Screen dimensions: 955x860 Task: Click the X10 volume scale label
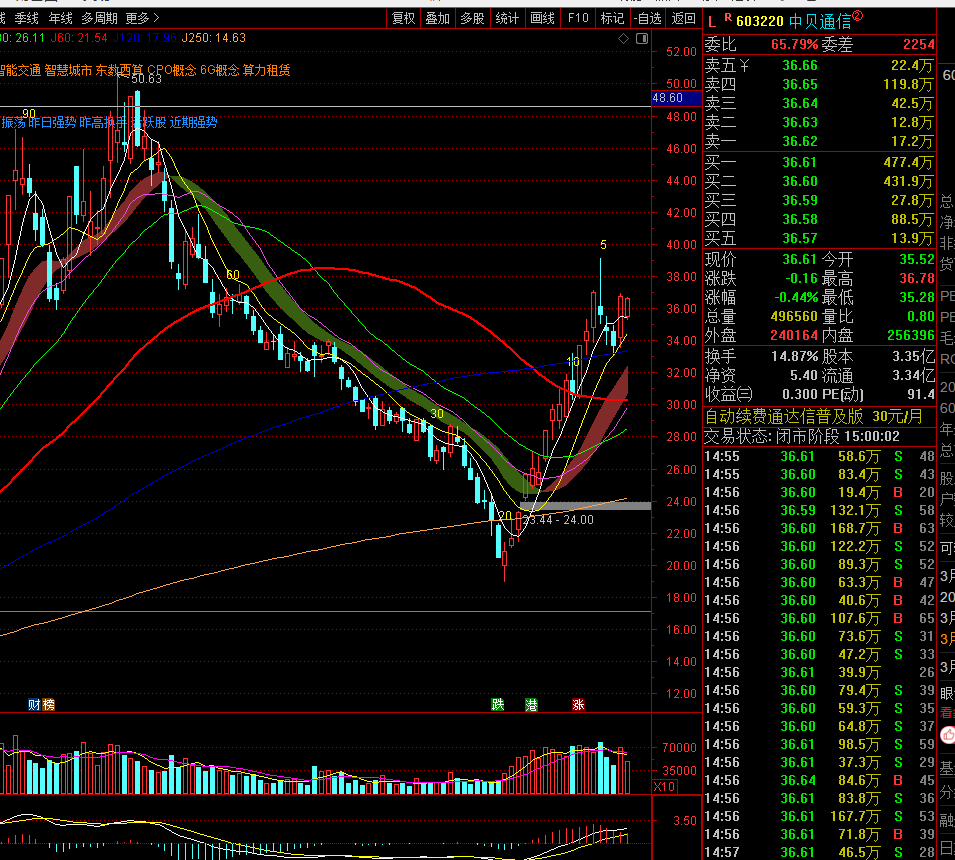click(x=664, y=786)
